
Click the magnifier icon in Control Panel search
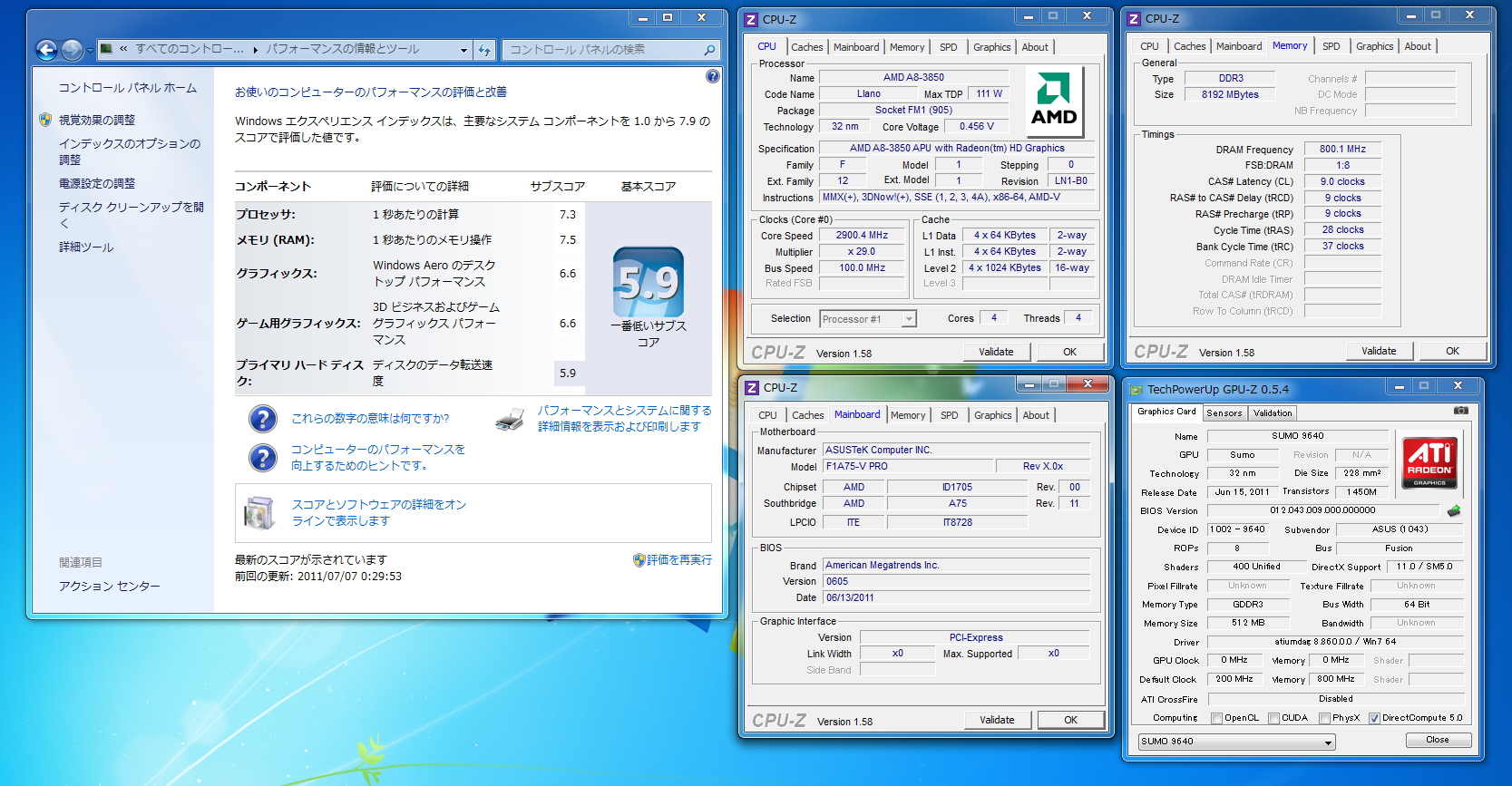[709, 50]
